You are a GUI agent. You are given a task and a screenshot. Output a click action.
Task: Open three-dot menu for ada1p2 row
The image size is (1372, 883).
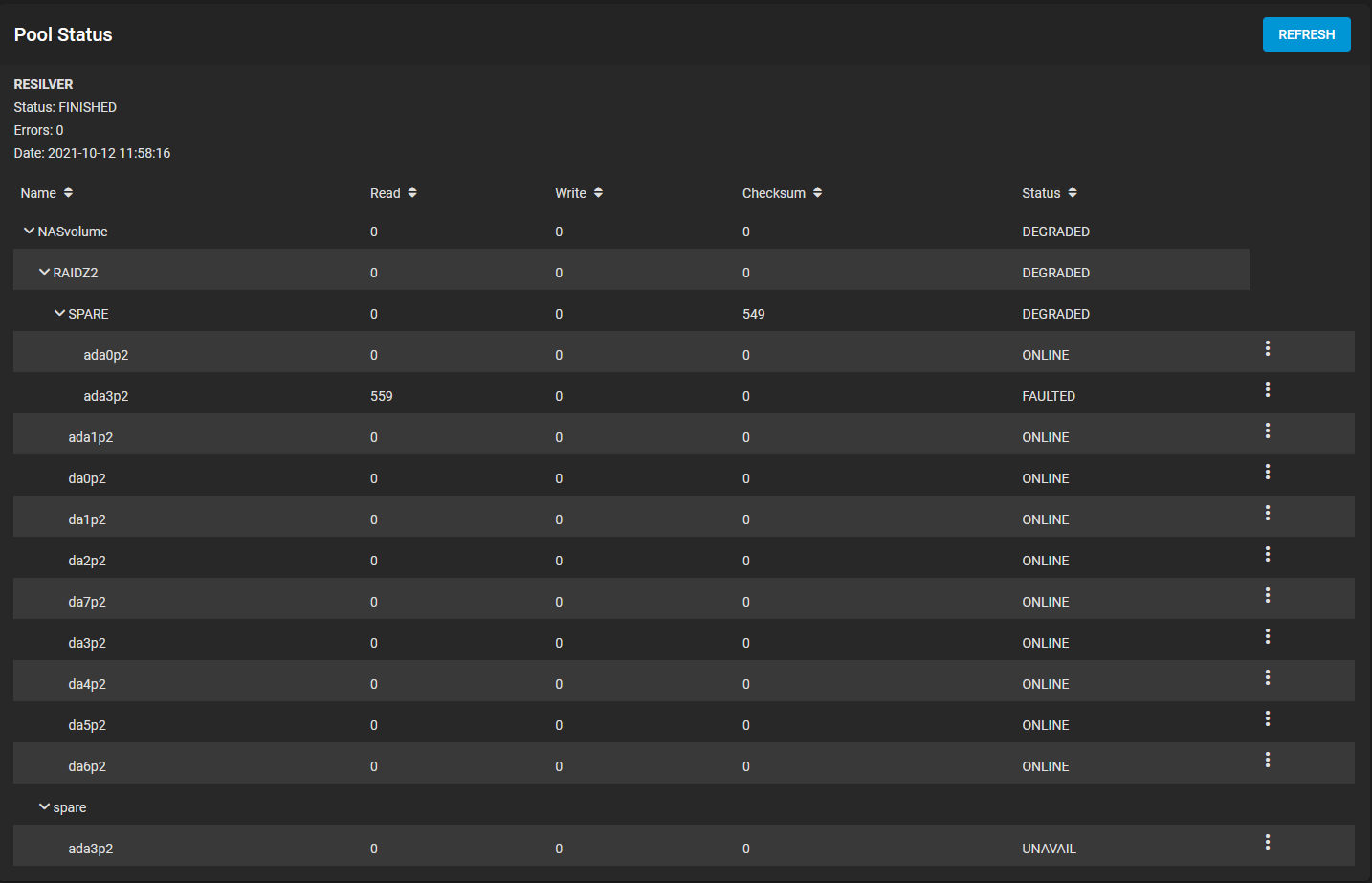tap(1268, 430)
